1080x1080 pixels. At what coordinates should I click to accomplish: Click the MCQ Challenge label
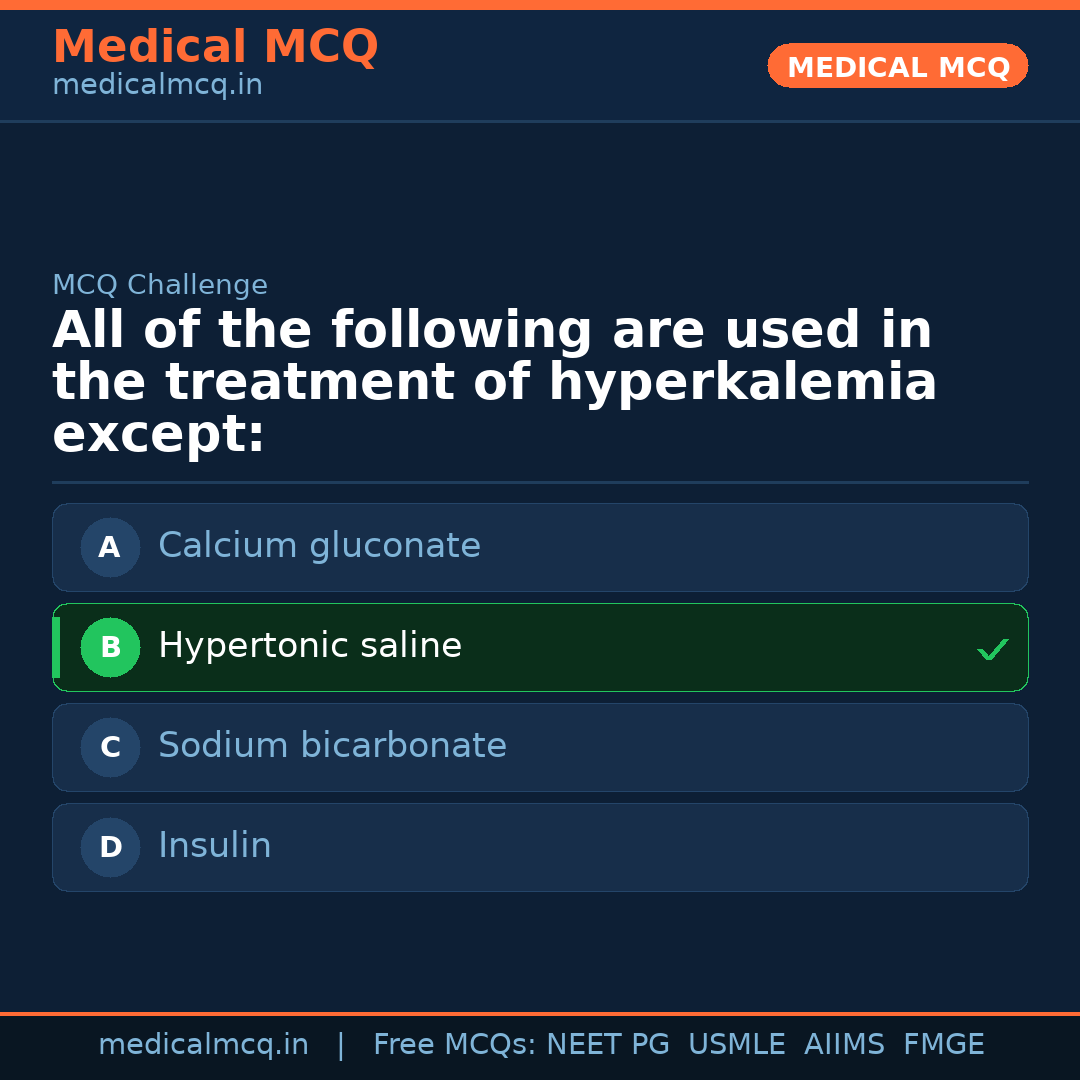coord(160,286)
